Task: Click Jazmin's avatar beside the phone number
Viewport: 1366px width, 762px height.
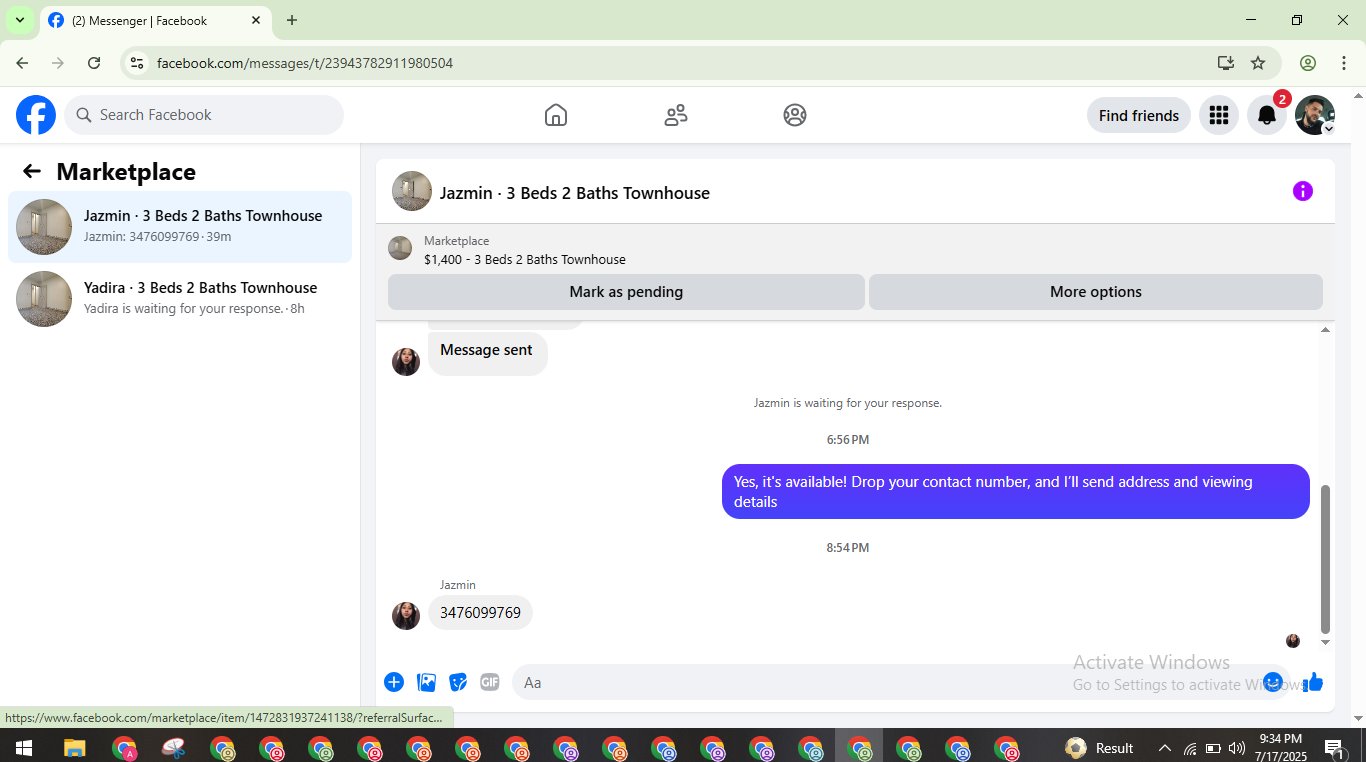Action: click(x=406, y=616)
